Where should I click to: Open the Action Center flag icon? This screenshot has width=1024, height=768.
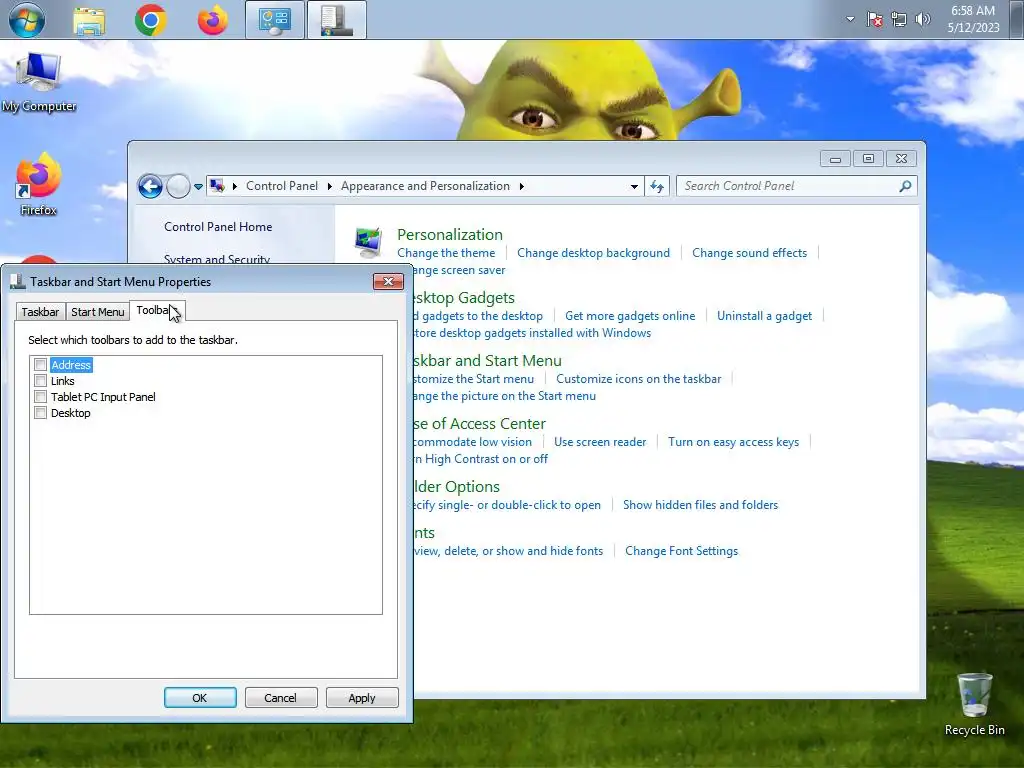[x=874, y=20]
